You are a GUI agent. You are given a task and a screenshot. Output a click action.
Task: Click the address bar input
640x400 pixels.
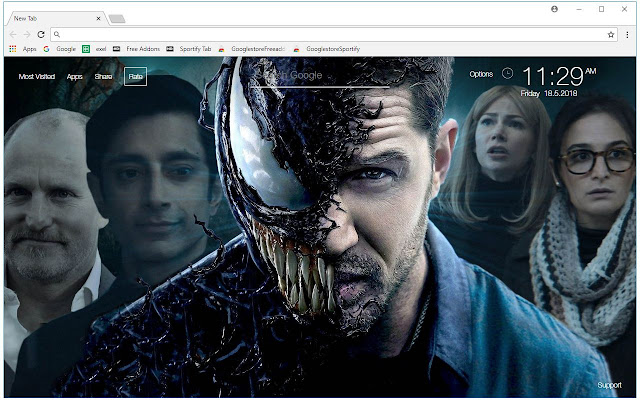(x=333, y=35)
